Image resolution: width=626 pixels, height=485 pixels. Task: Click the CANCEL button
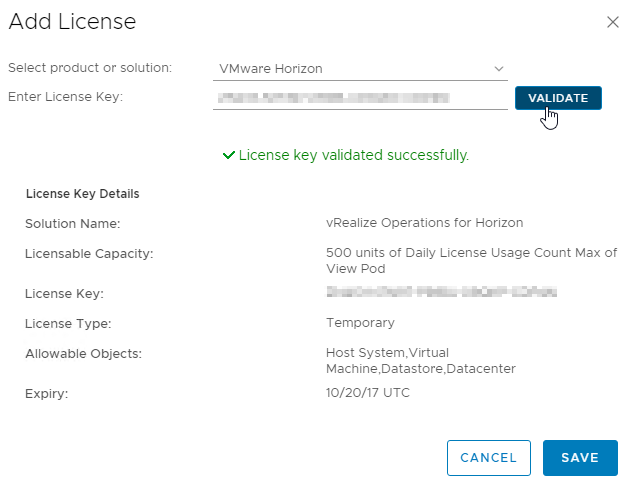pos(489,458)
